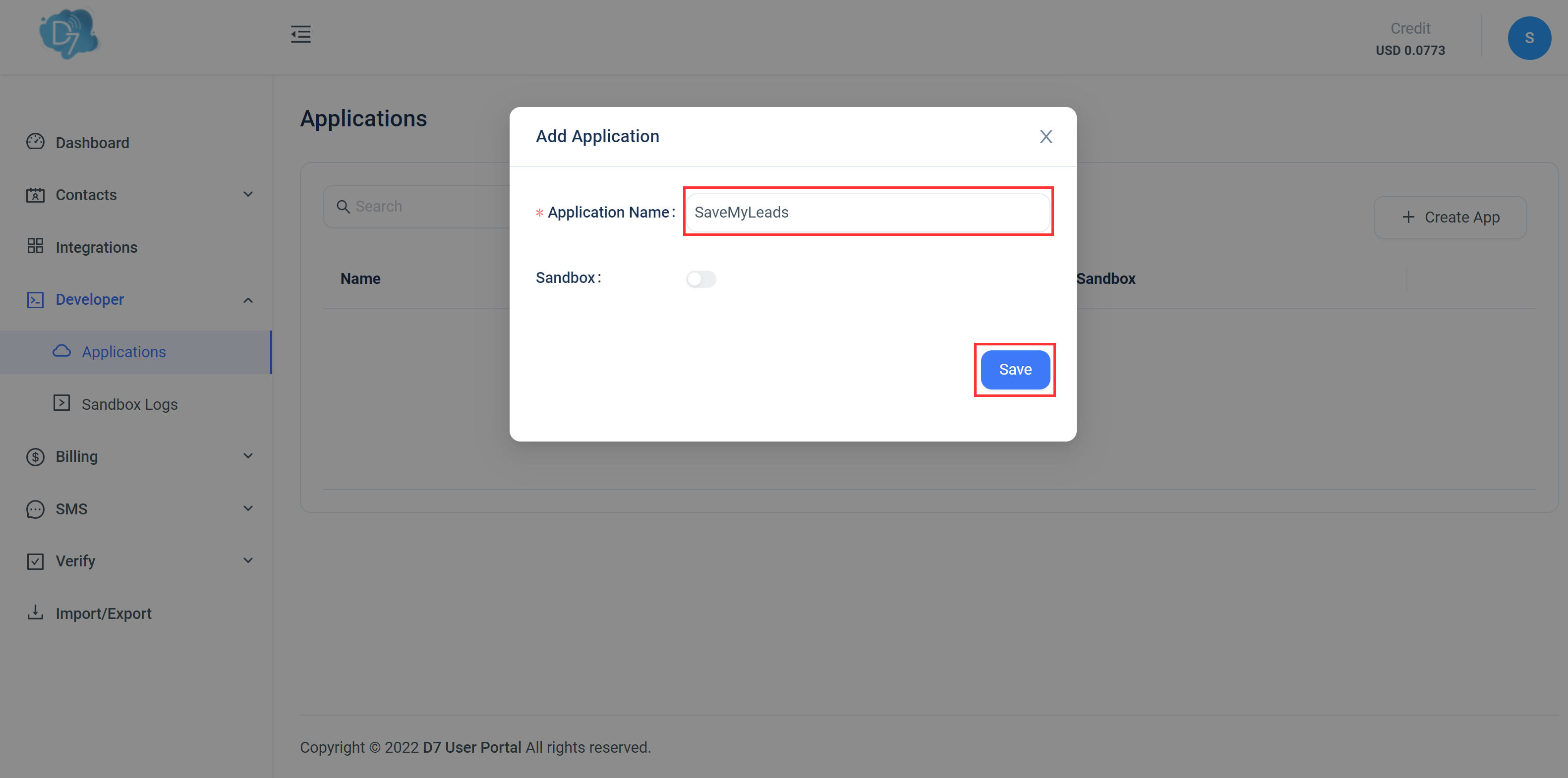Click the Developer icon in sidebar

click(x=35, y=298)
